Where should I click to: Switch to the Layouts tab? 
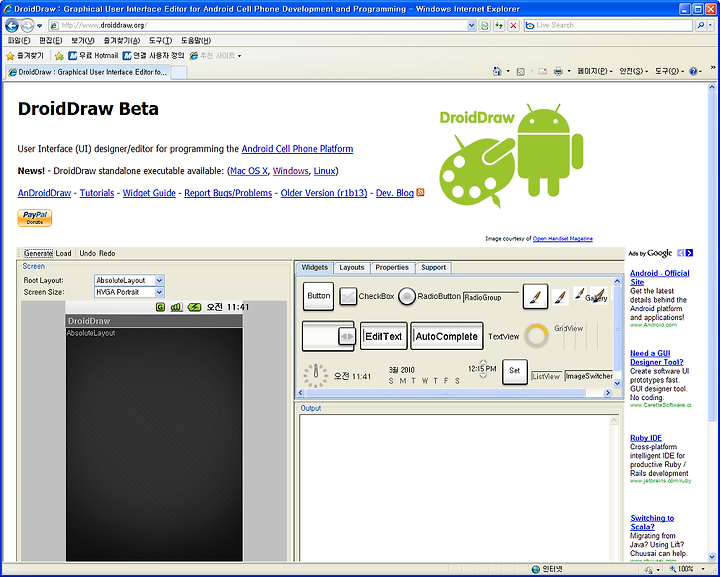point(351,267)
